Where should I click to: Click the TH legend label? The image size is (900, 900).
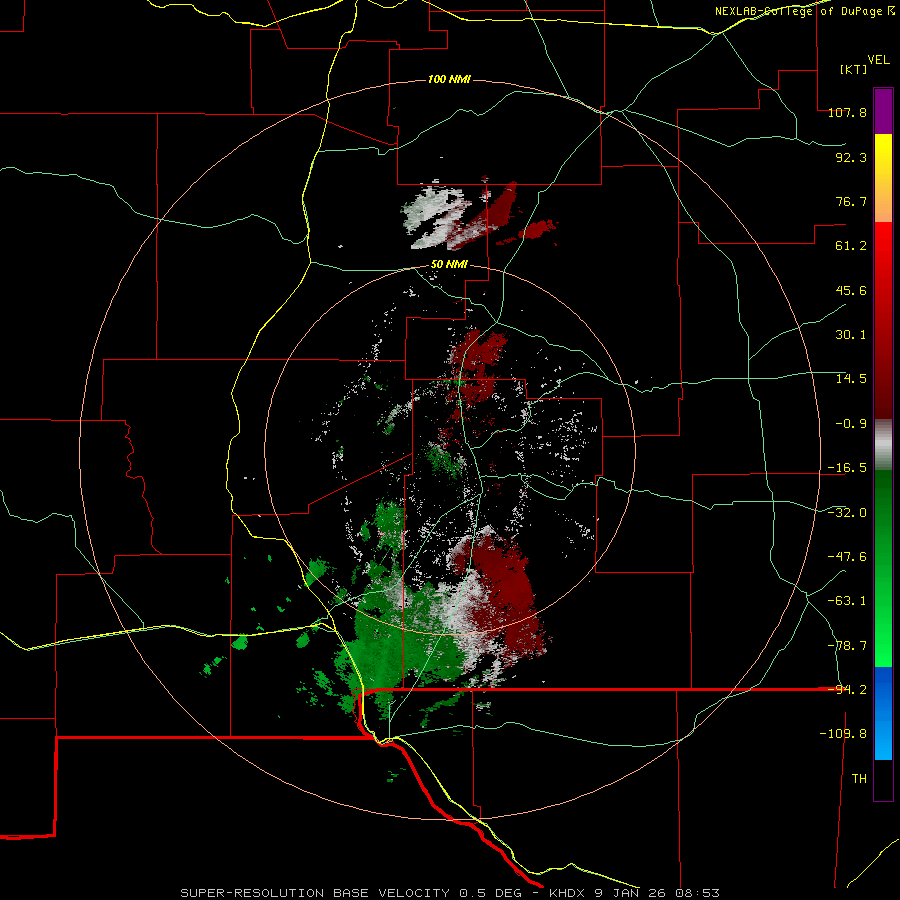click(859, 779)
